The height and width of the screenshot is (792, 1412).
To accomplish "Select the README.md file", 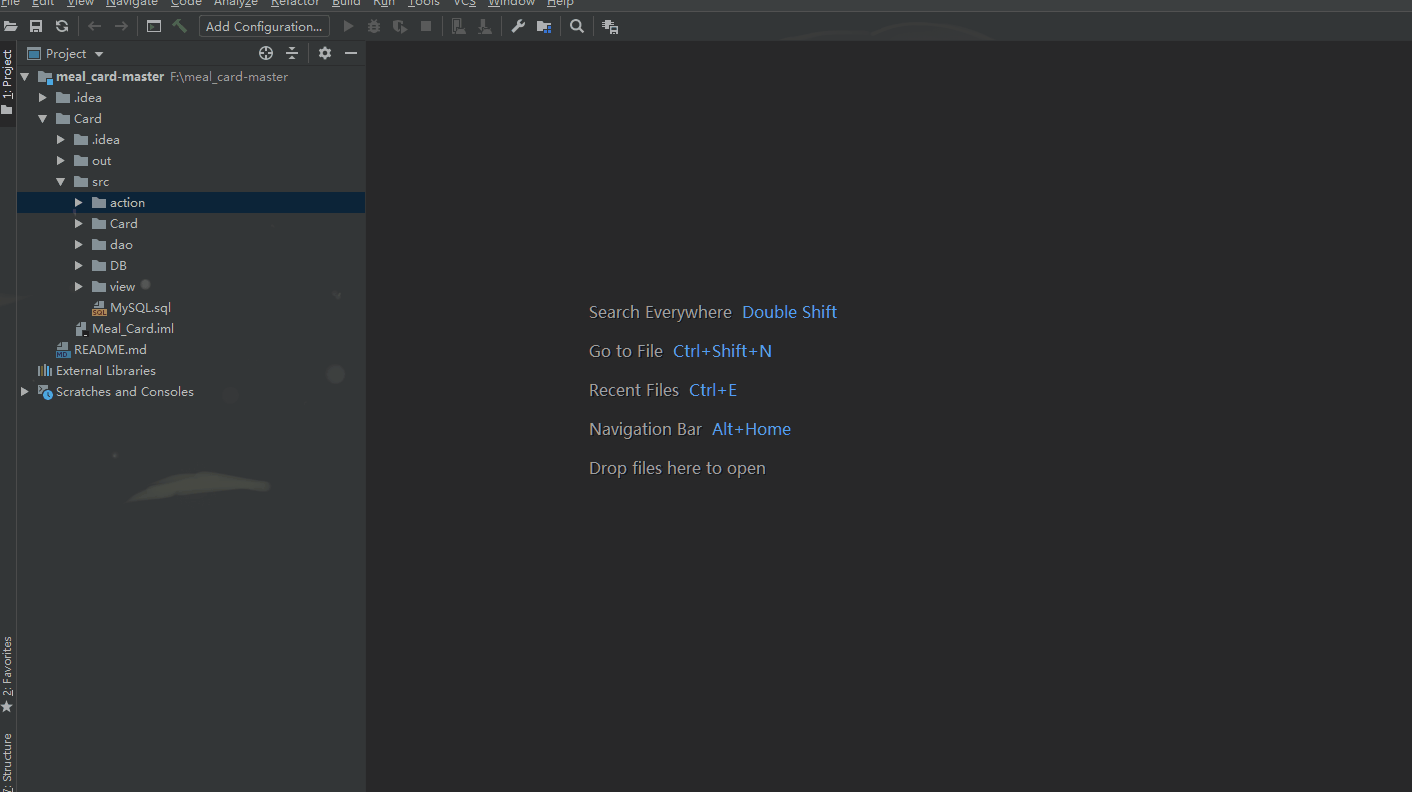I will [x=110, y=350].
